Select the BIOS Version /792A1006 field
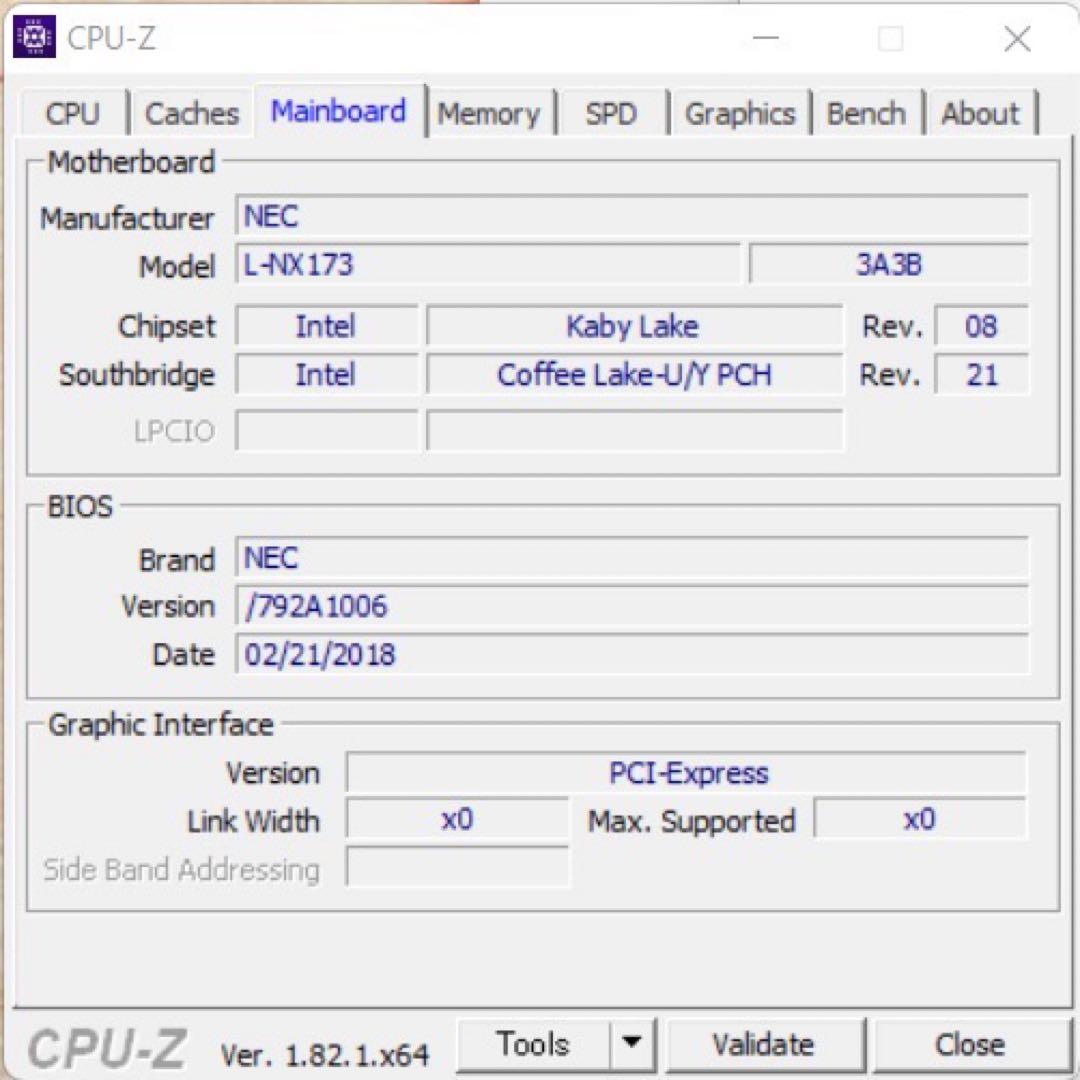 [x=630, y=605]
